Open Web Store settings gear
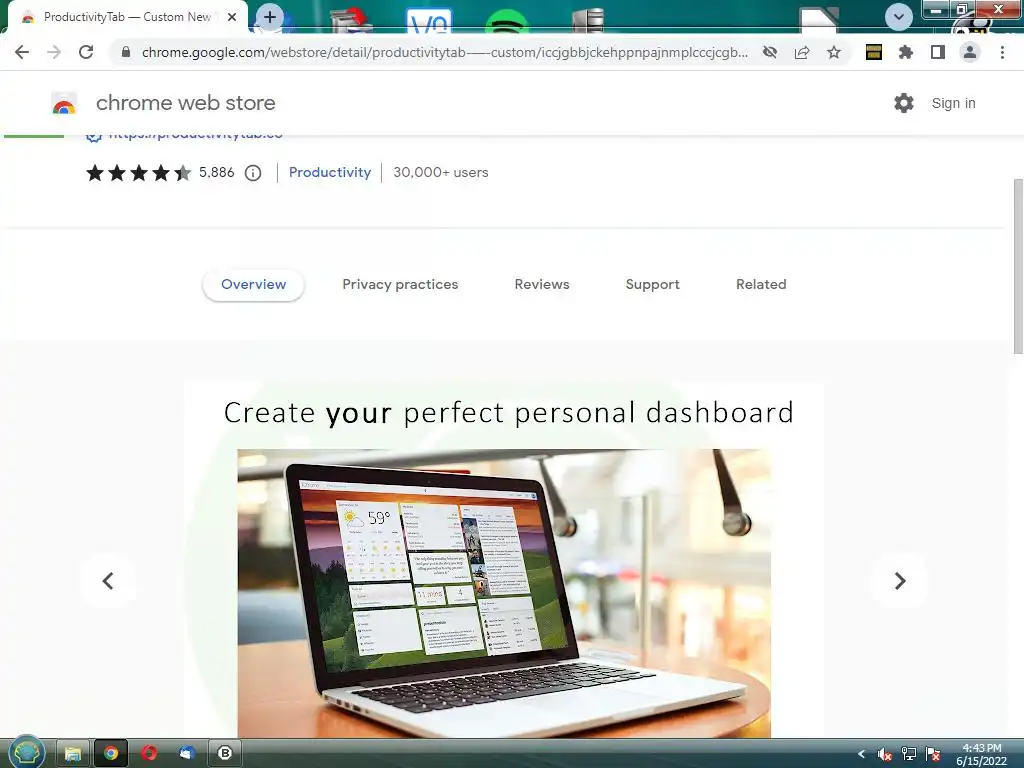This screenshot has height=768, width=1024. coord(904,103)
